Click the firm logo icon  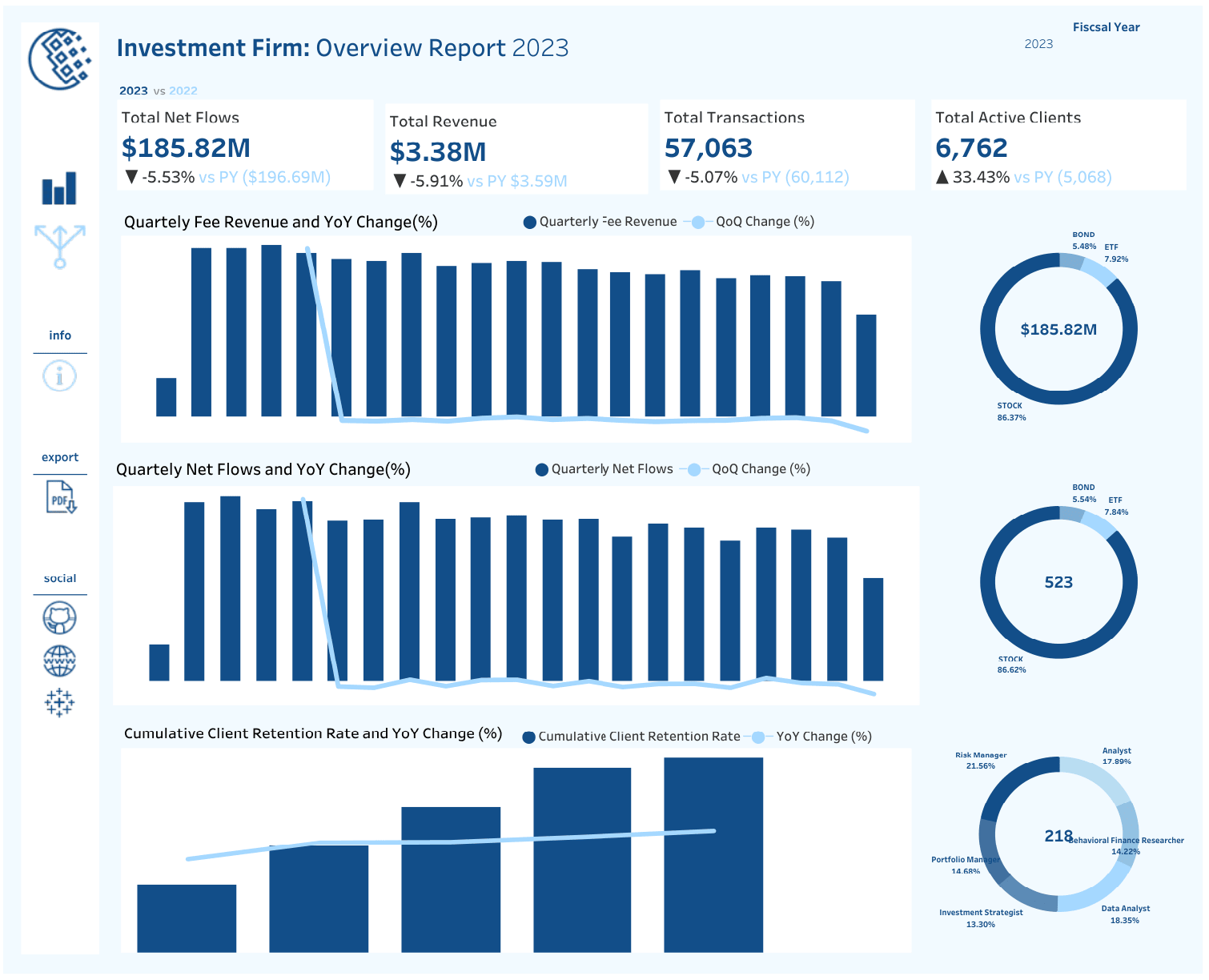coord(60,58)
